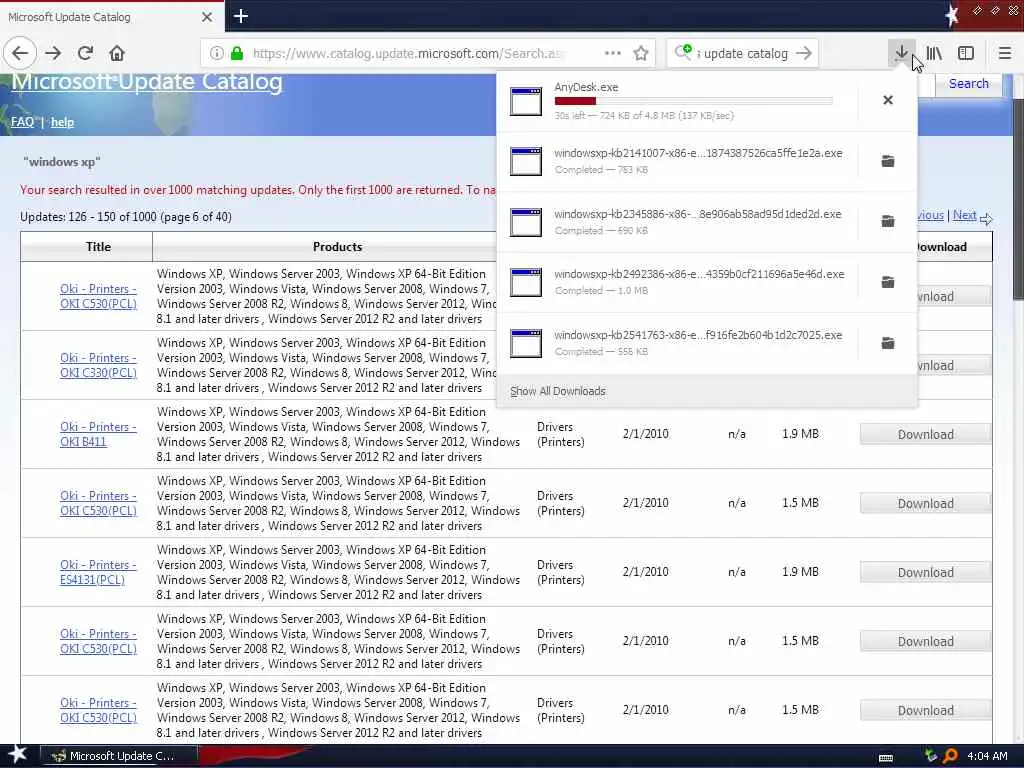The image size is (1024, 768).
Task: Click the Next page arrow icon
Action: click(986, 219)
